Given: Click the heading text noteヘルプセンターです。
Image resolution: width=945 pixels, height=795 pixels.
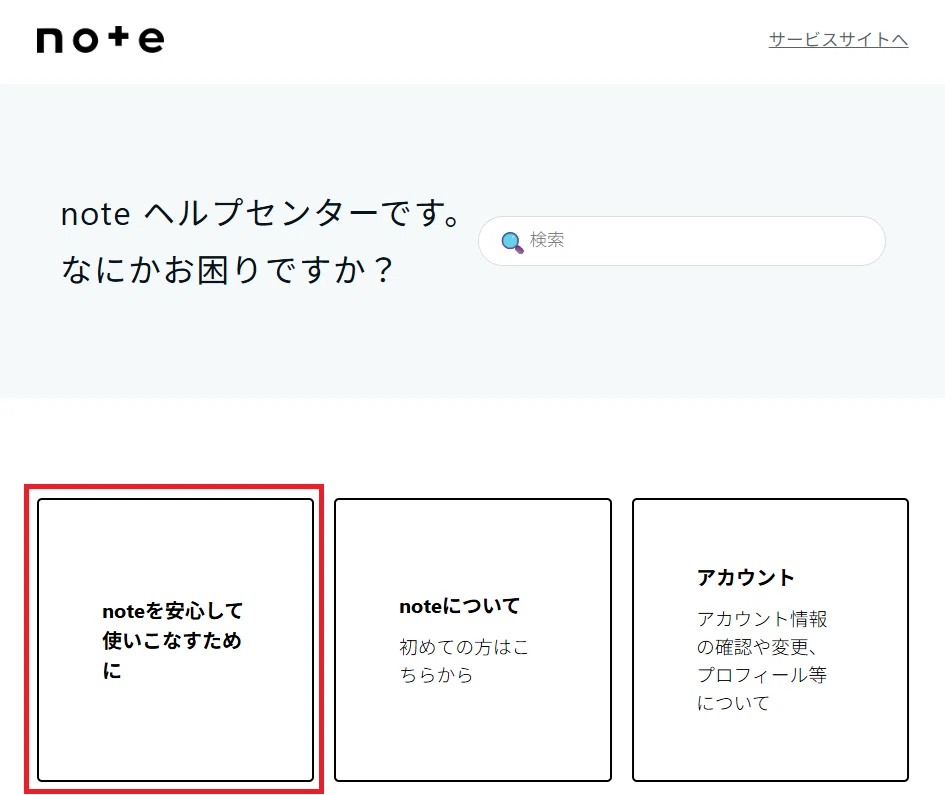Looking at the screenshot, I should (x=262, y=213).
